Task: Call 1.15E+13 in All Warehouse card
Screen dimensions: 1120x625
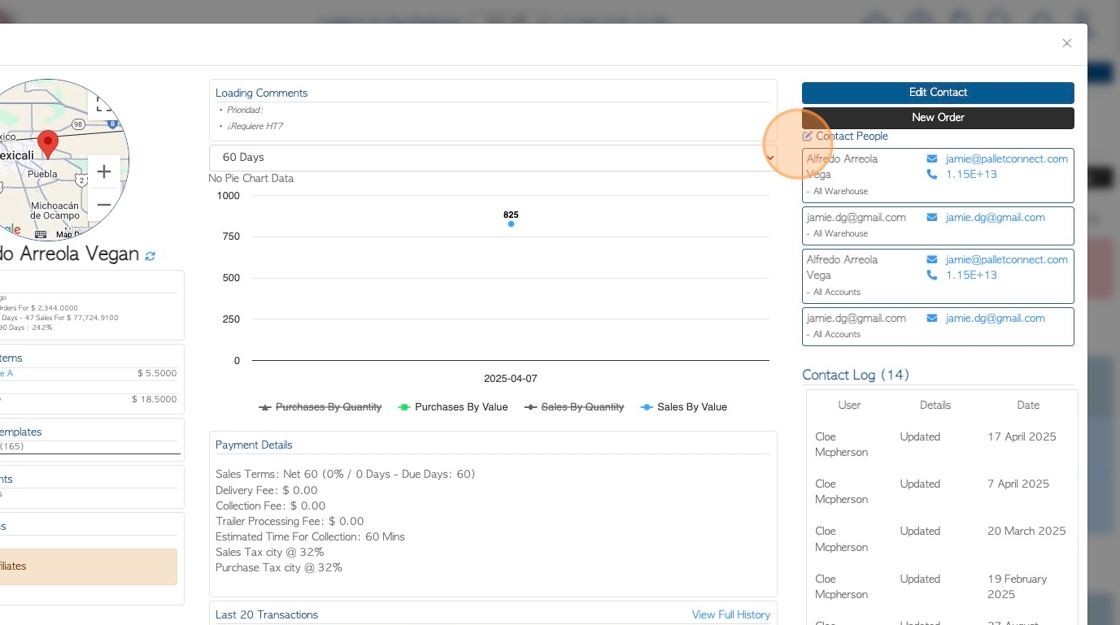Action: point(971,174)
